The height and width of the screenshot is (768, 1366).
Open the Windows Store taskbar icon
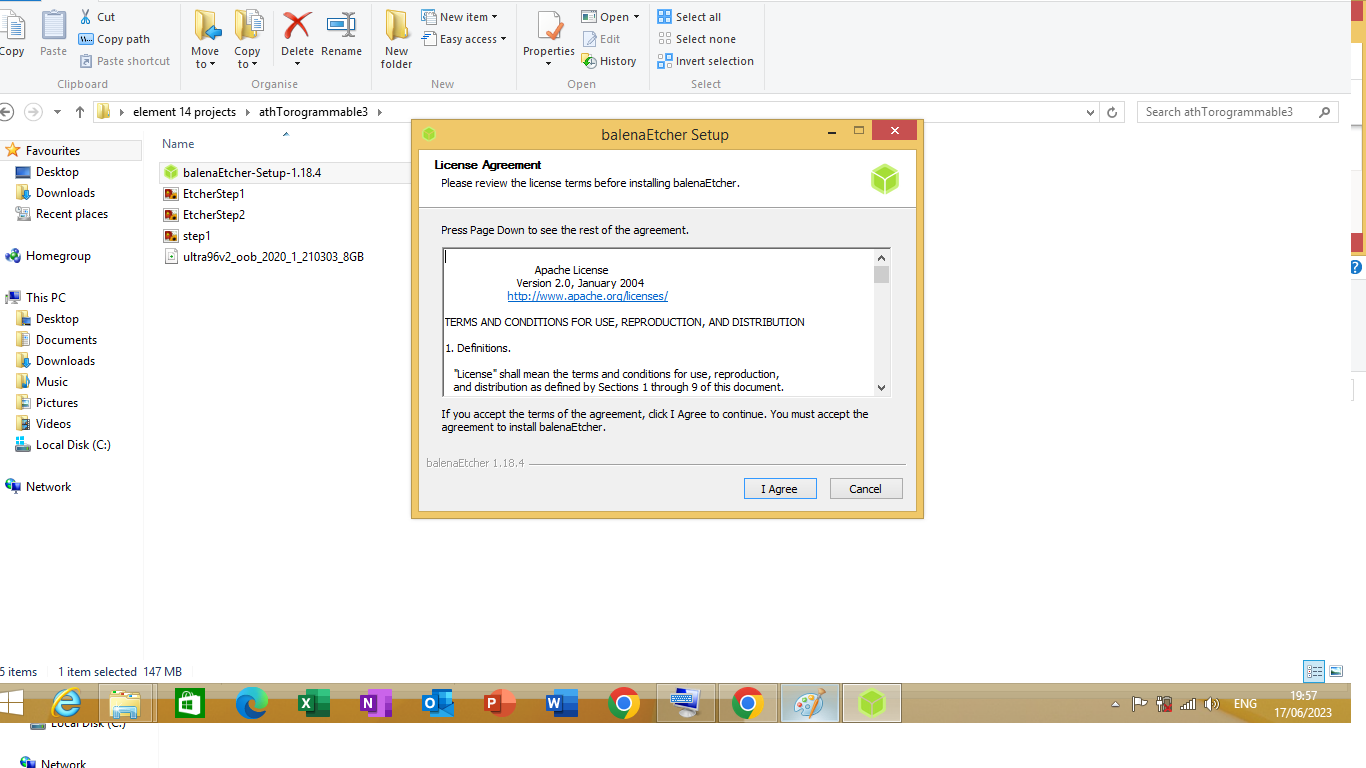click(x=189, y=704)
